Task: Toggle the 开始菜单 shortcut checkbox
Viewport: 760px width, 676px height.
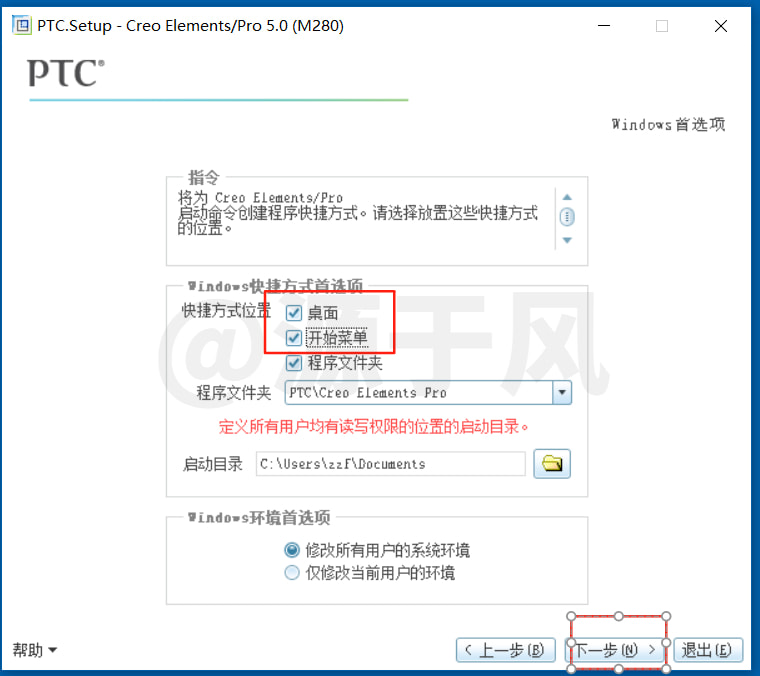Action: (294, 338)
